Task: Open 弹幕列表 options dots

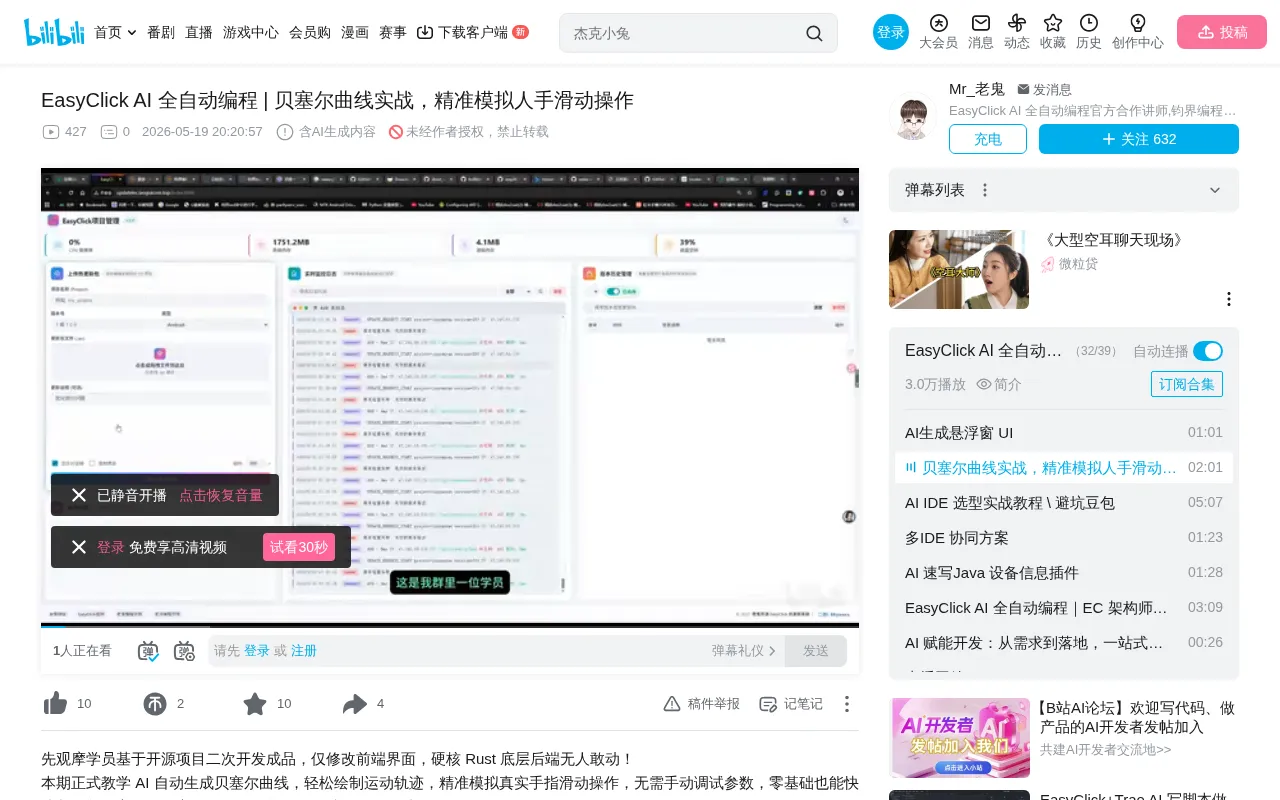Action: pos(985,190)
